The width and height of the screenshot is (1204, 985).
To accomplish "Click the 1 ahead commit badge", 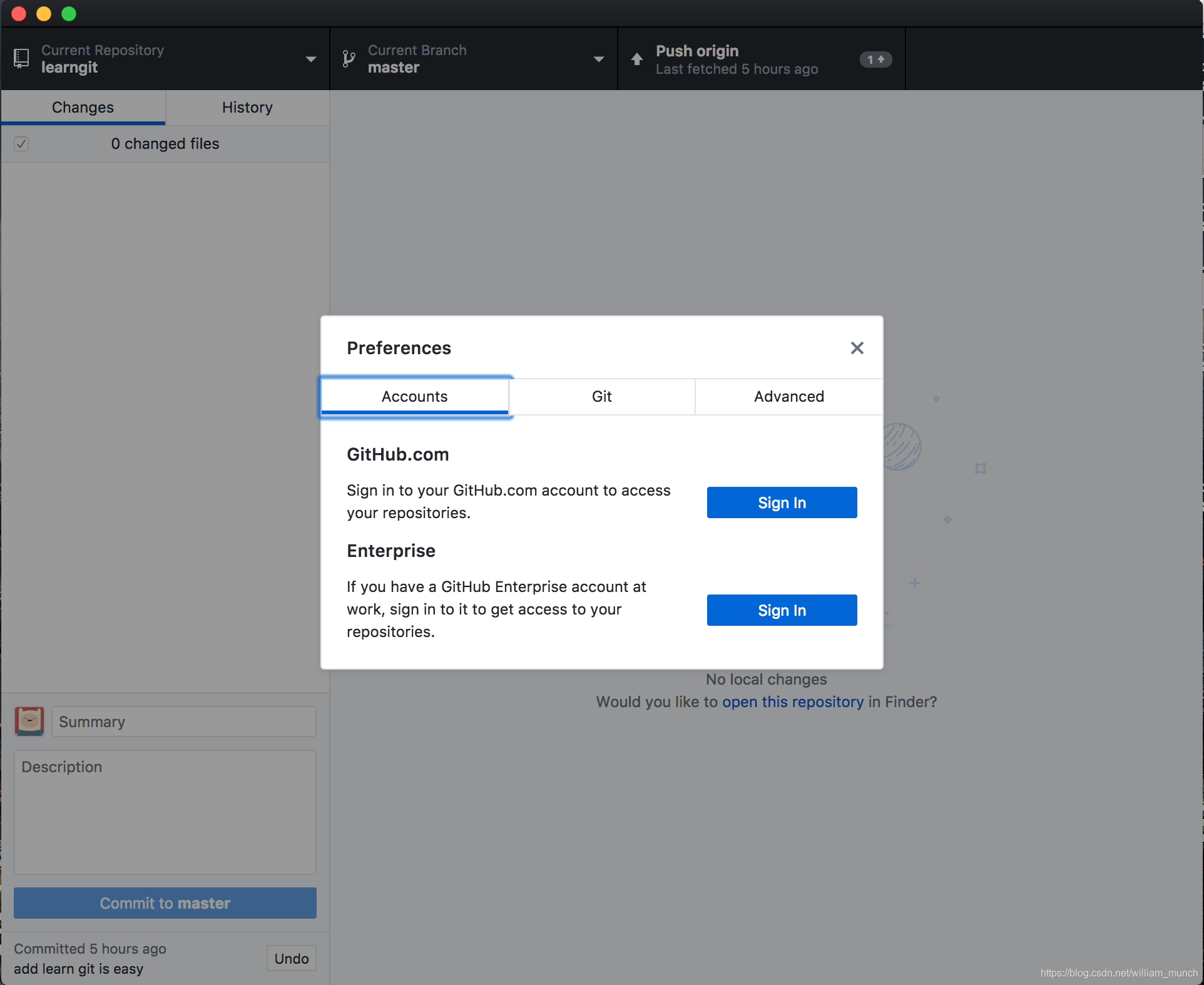I will click(875, 59).
